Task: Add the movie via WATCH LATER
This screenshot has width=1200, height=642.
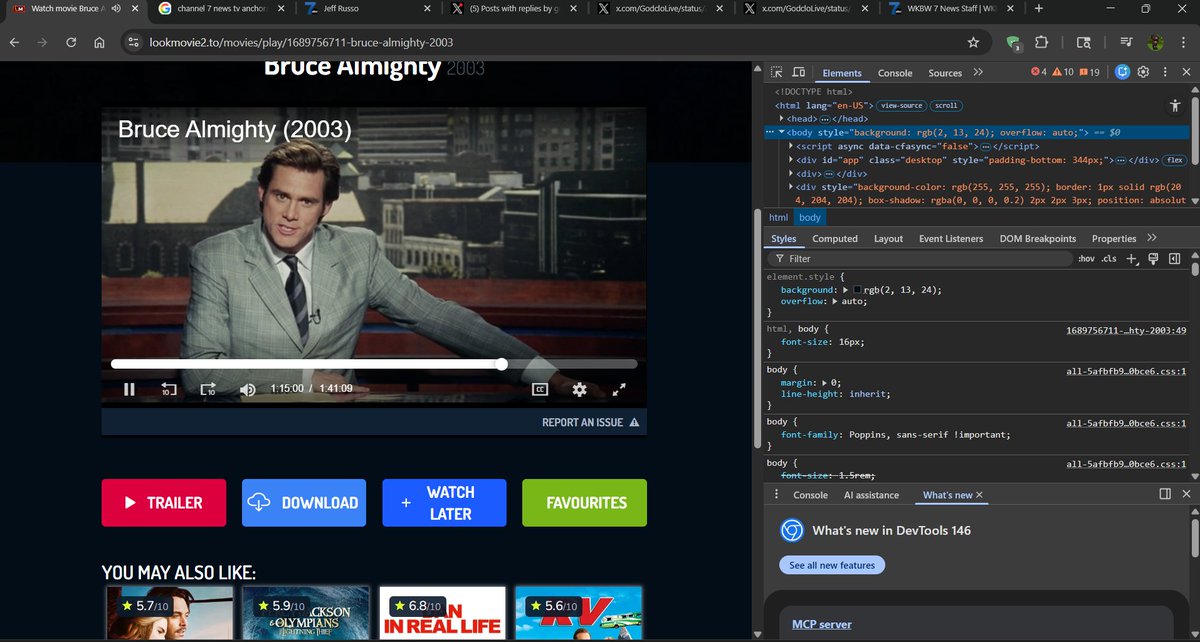Action: tap(444, 503)
